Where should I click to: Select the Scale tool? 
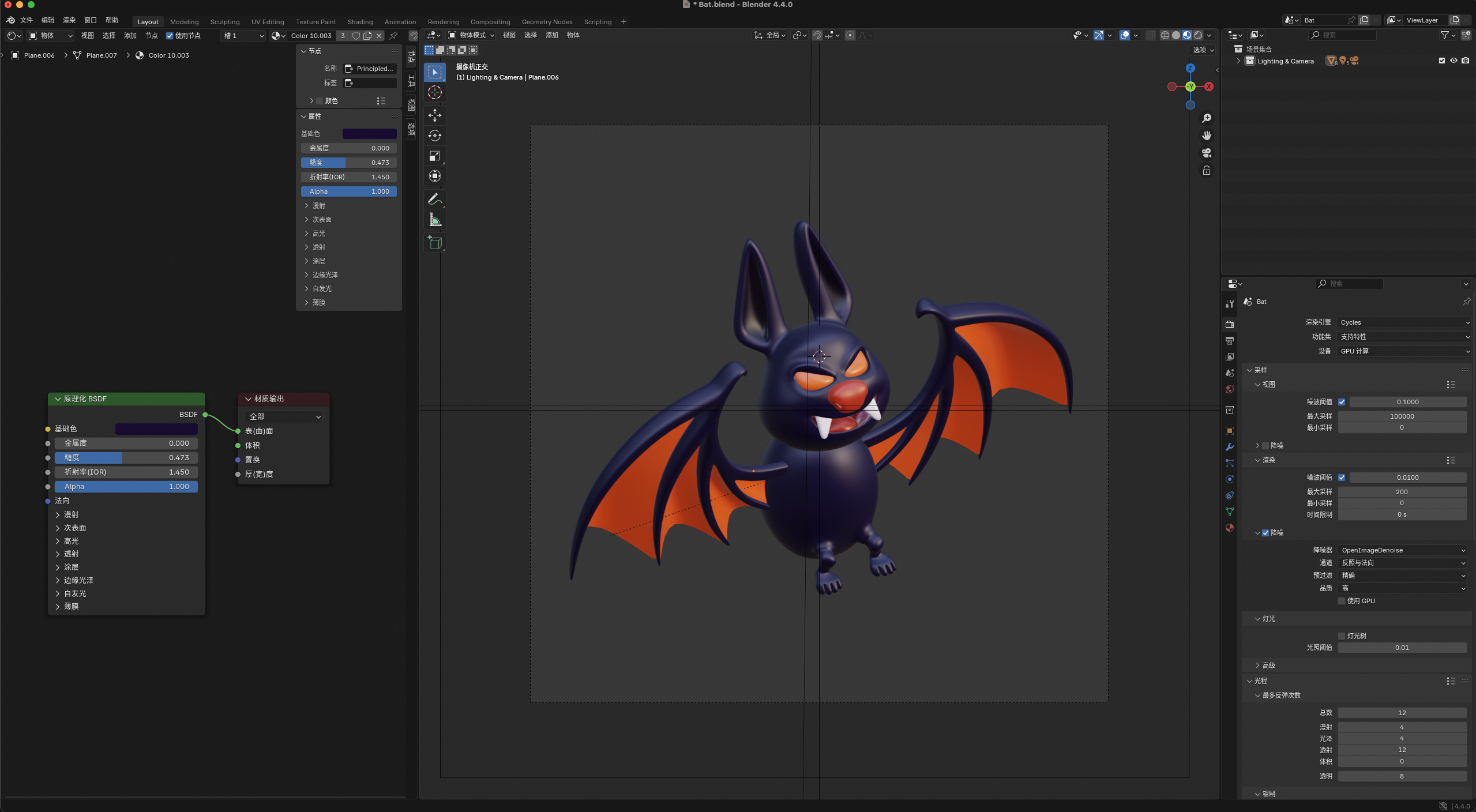435,156
